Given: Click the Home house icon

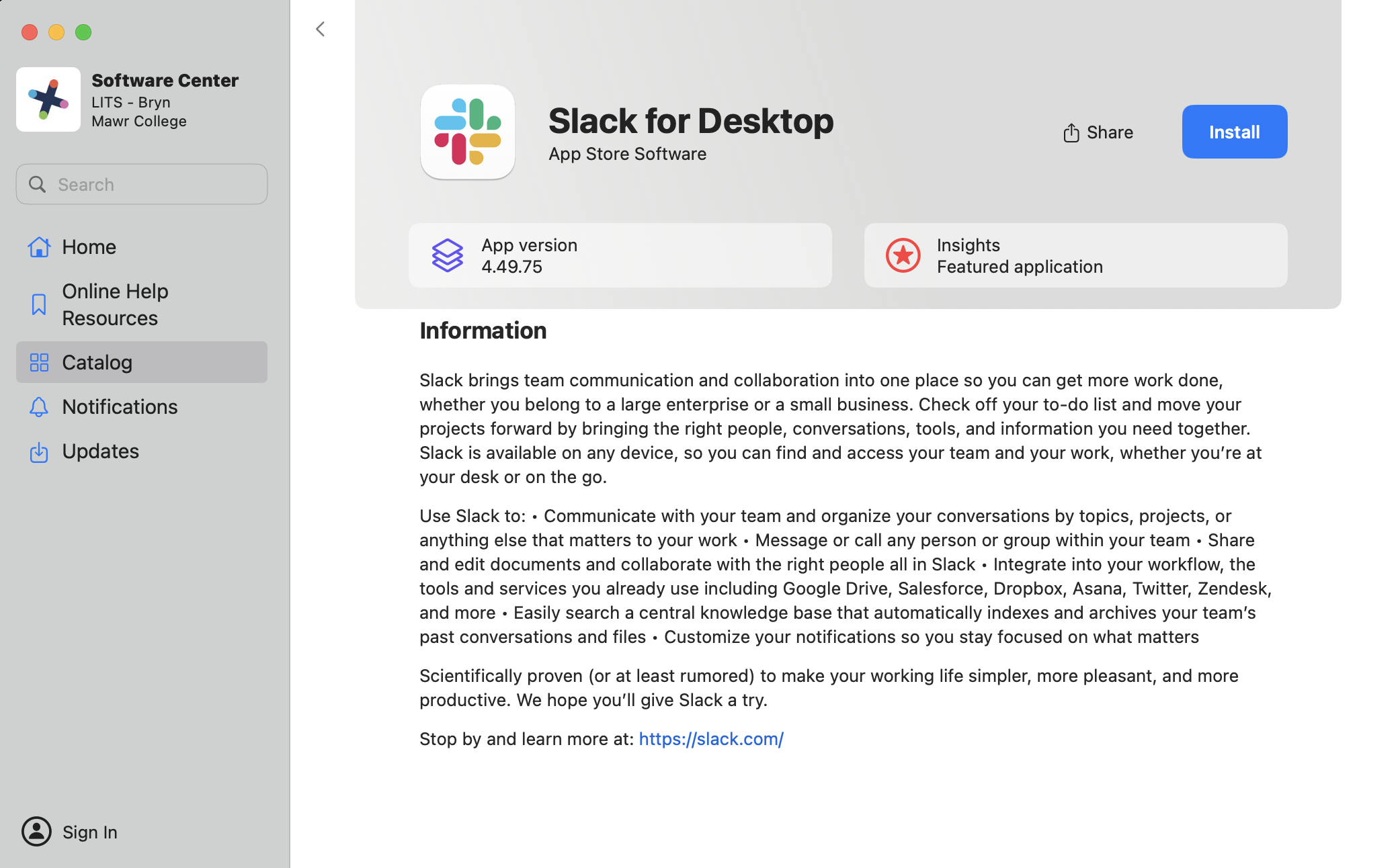Looking at the screenshot, I should [39, 247].
